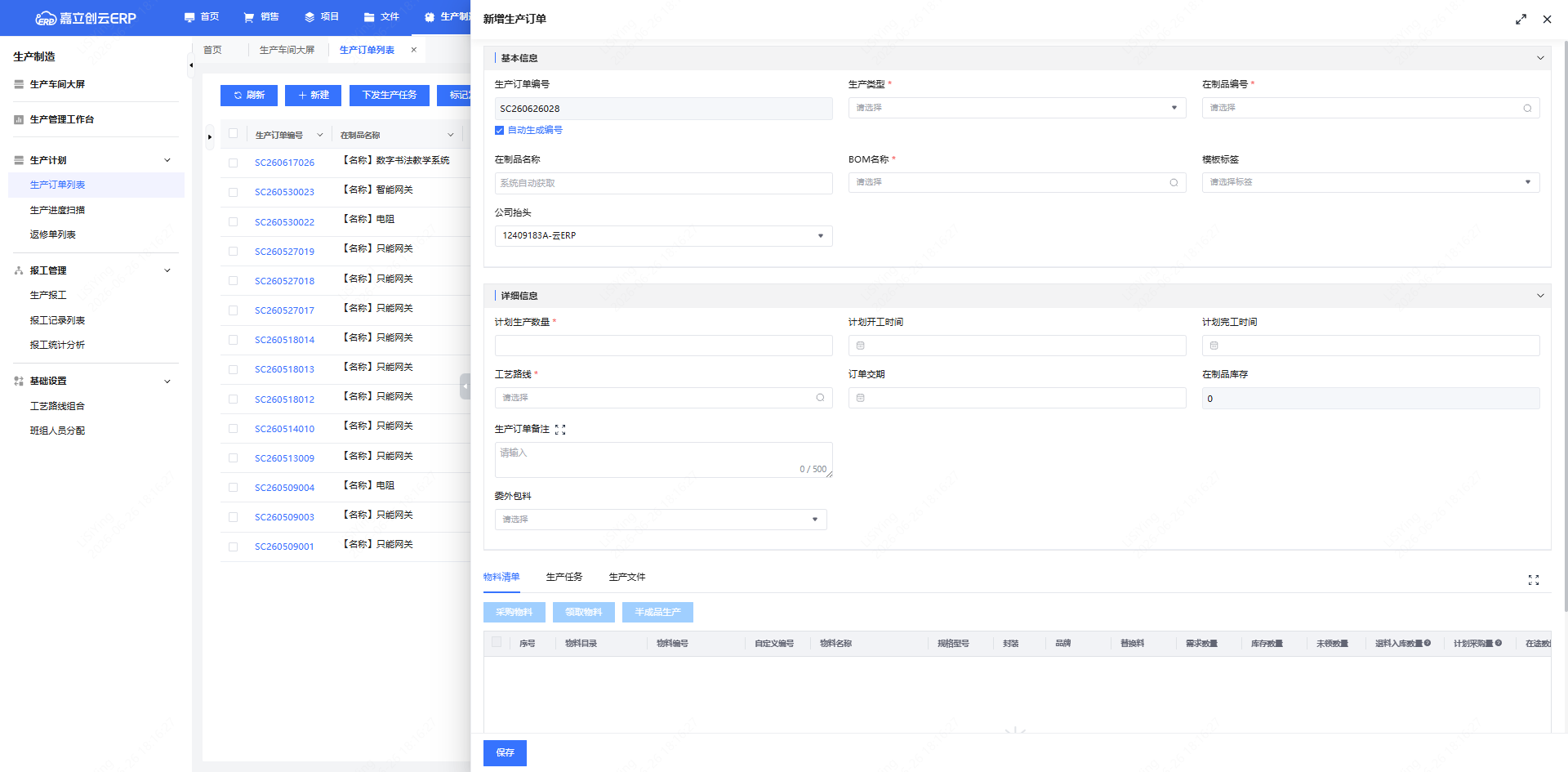Viewport: 1568px width, 772px height.
Task: Collapse 生产计划 sidebar group
Action: pyautogui.click(x=167, y=160)
